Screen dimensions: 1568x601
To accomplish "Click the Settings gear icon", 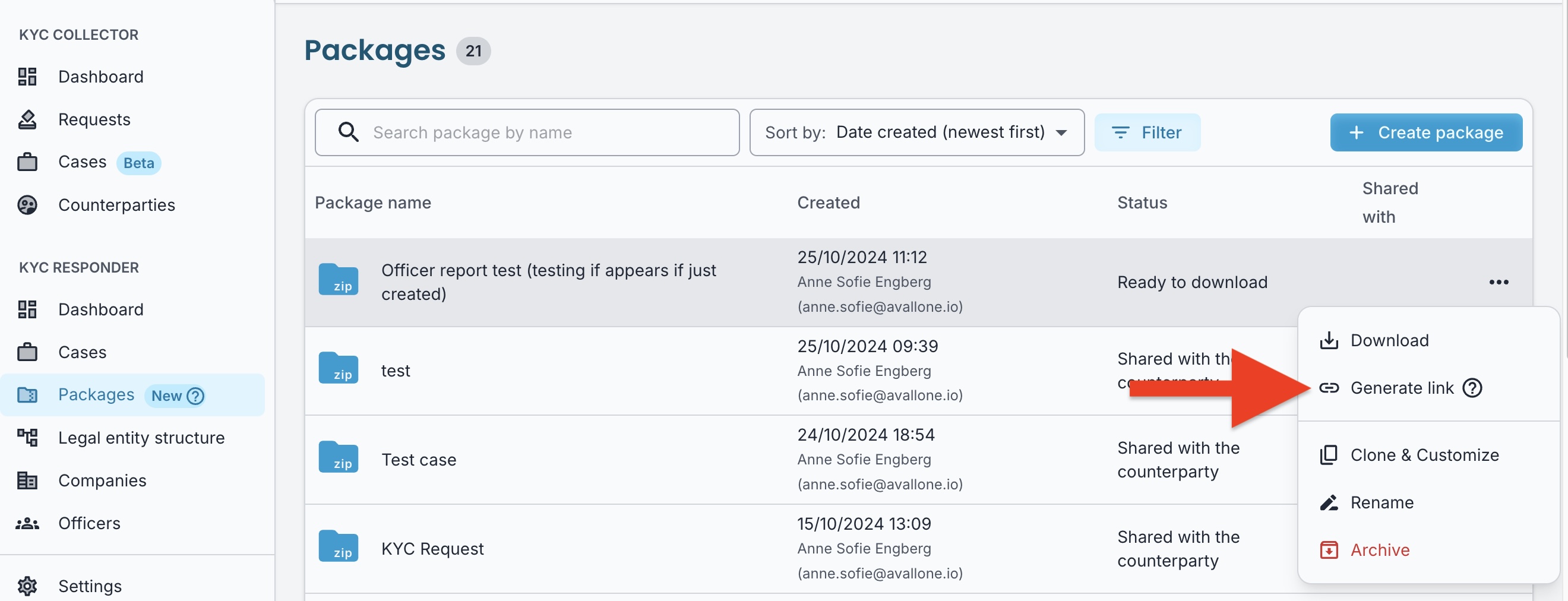I will tap(27, 586).
